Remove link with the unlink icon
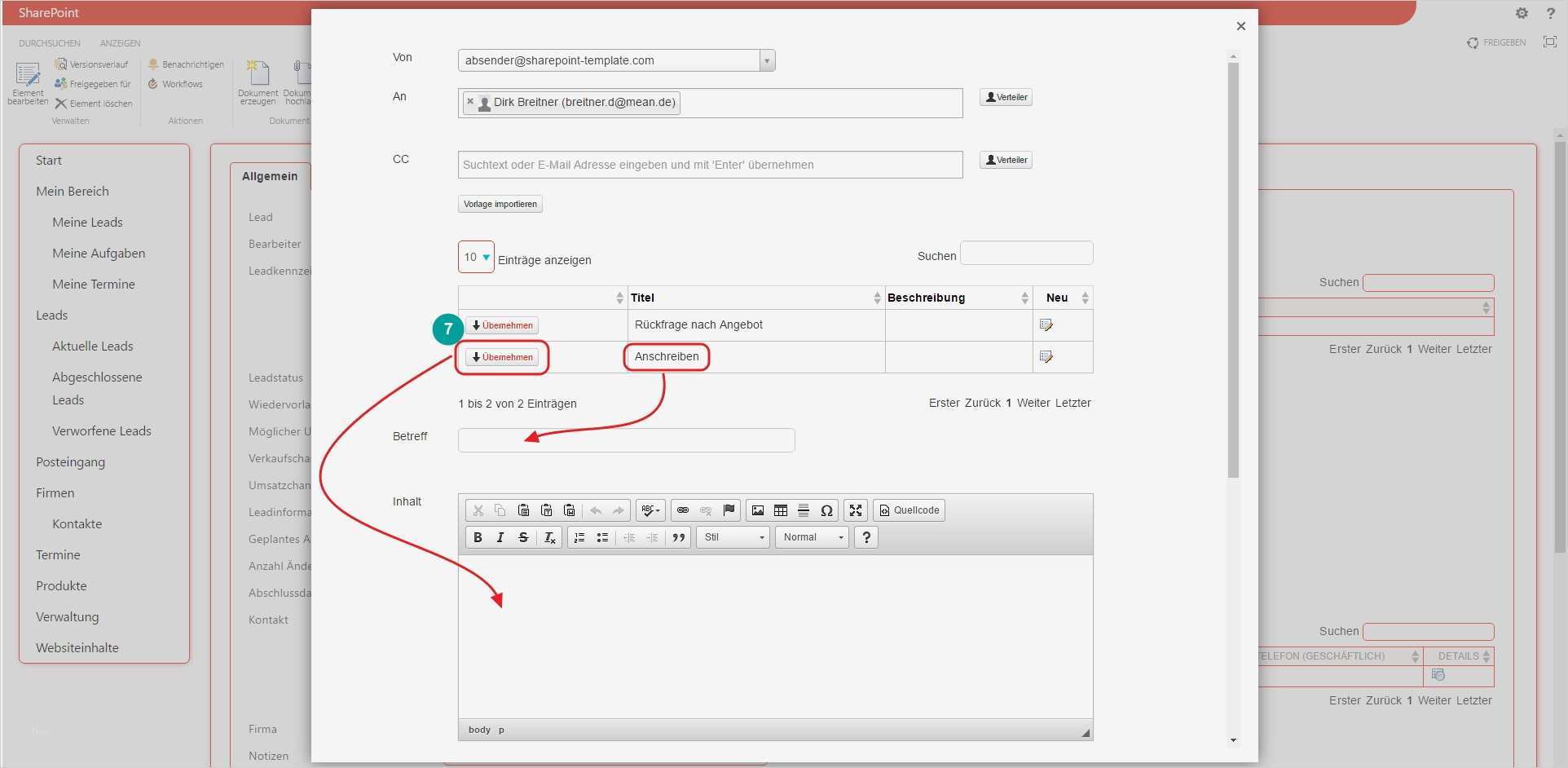 pyautogui.click(x=705, y=510)
